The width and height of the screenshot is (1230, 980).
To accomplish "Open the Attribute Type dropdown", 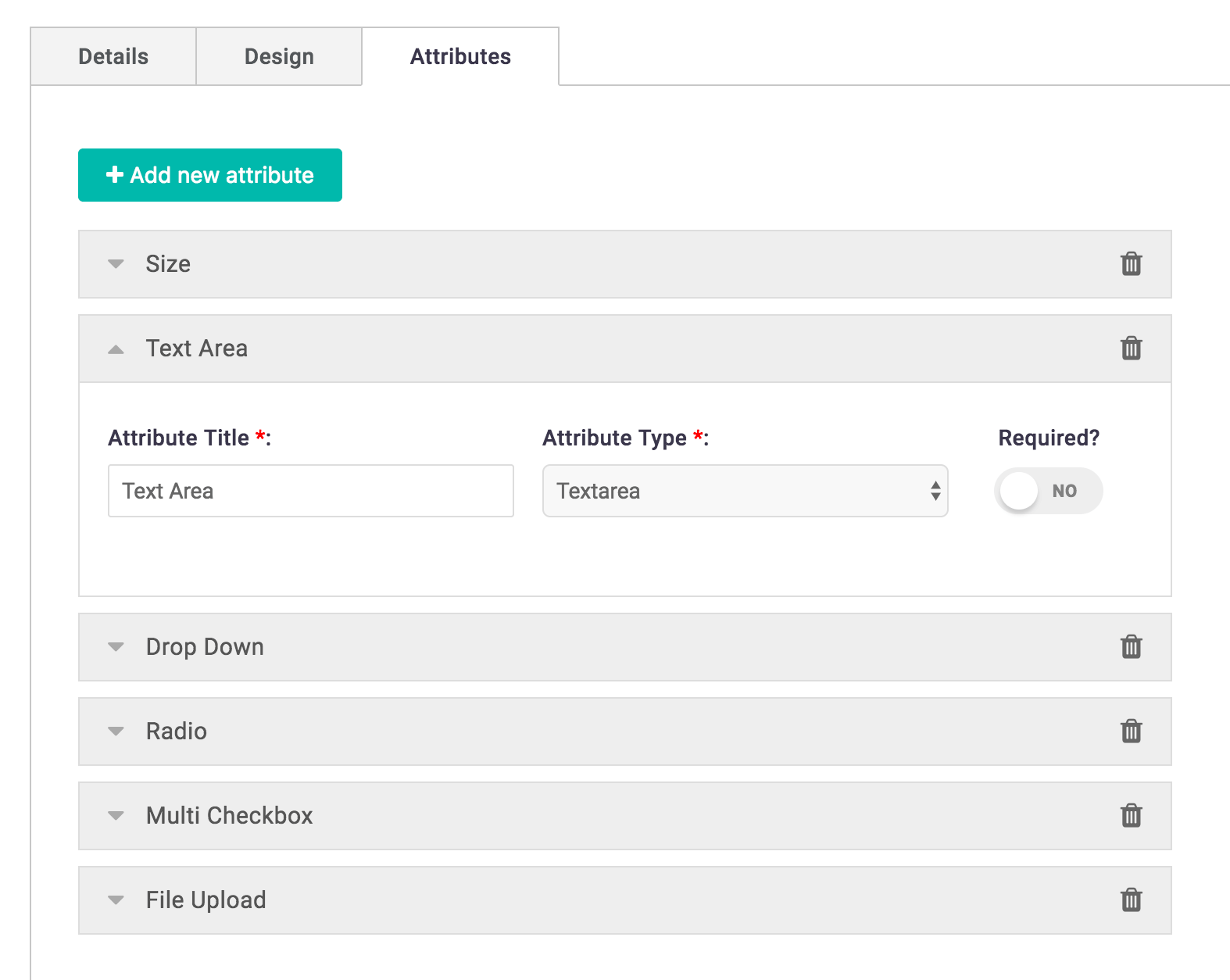I will pyautogui.click(x=745, y=491).
